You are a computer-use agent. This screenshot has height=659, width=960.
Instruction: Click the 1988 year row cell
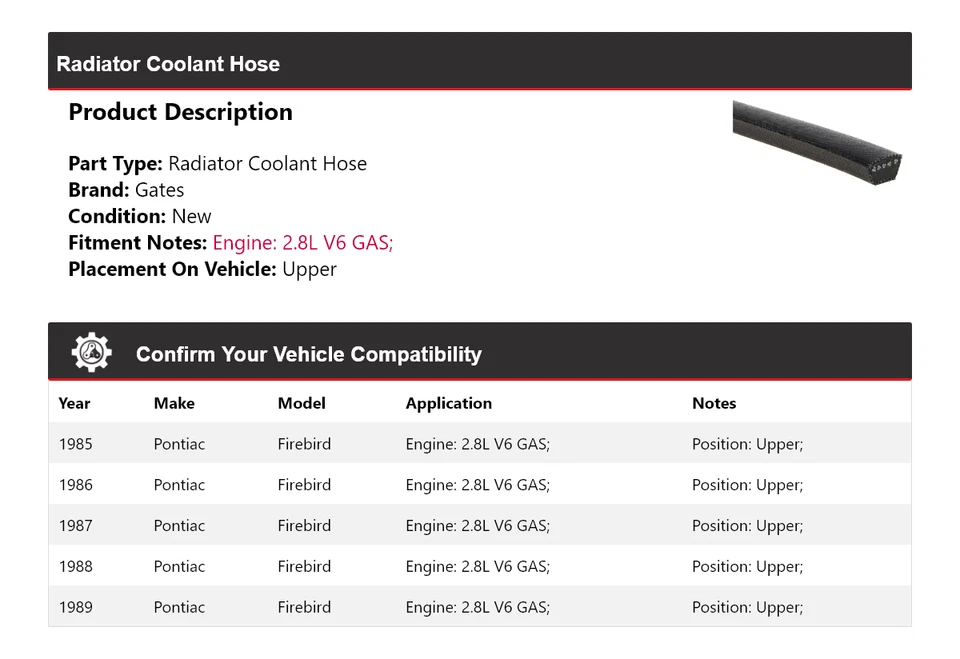coord(75,567)
